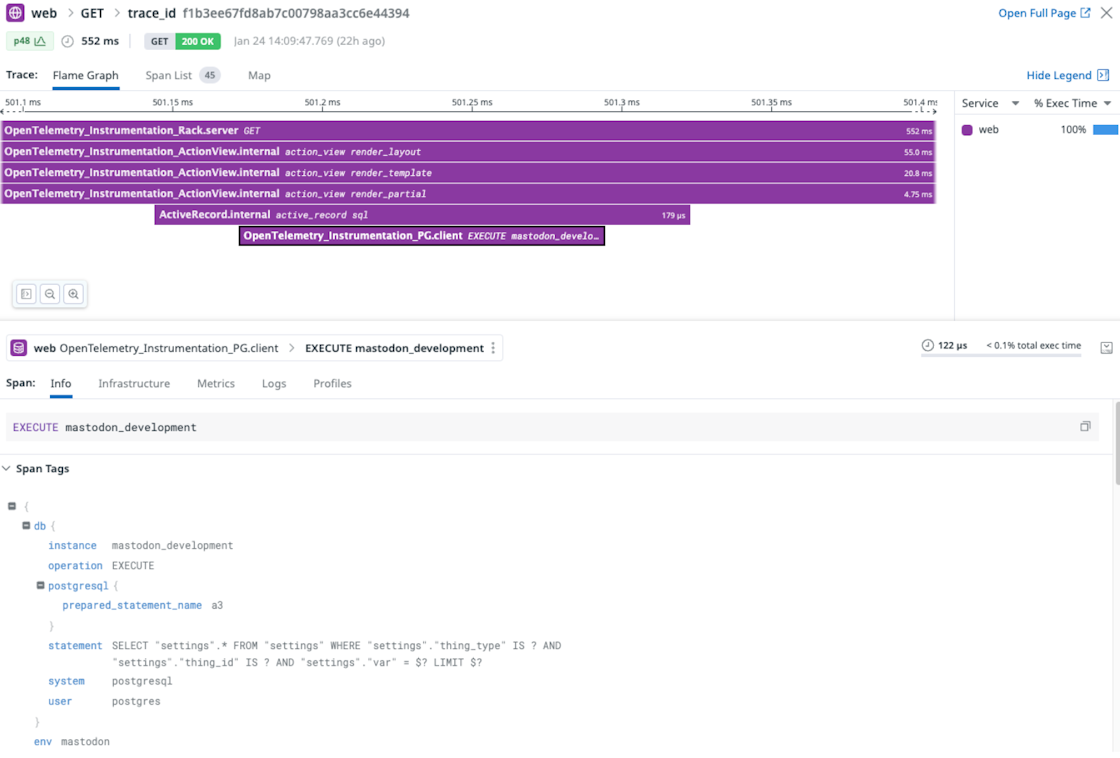Click the trace_id value text
Image resolution: width=1120 pixels, height=758 pixels.
[296, 13]
